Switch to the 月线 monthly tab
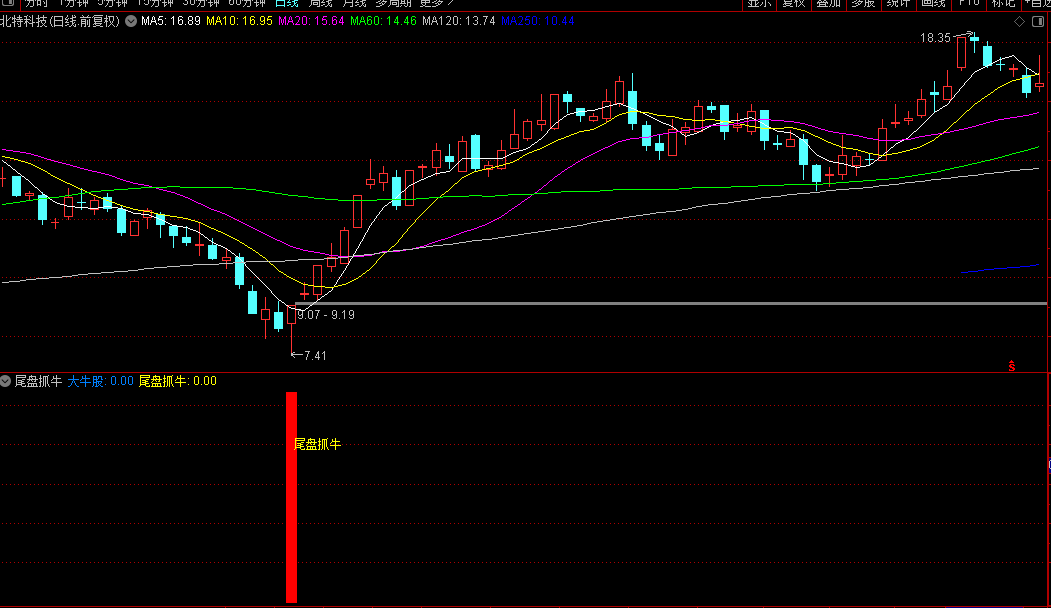This screenshot has width=1051, height=608. coord(354,3)
